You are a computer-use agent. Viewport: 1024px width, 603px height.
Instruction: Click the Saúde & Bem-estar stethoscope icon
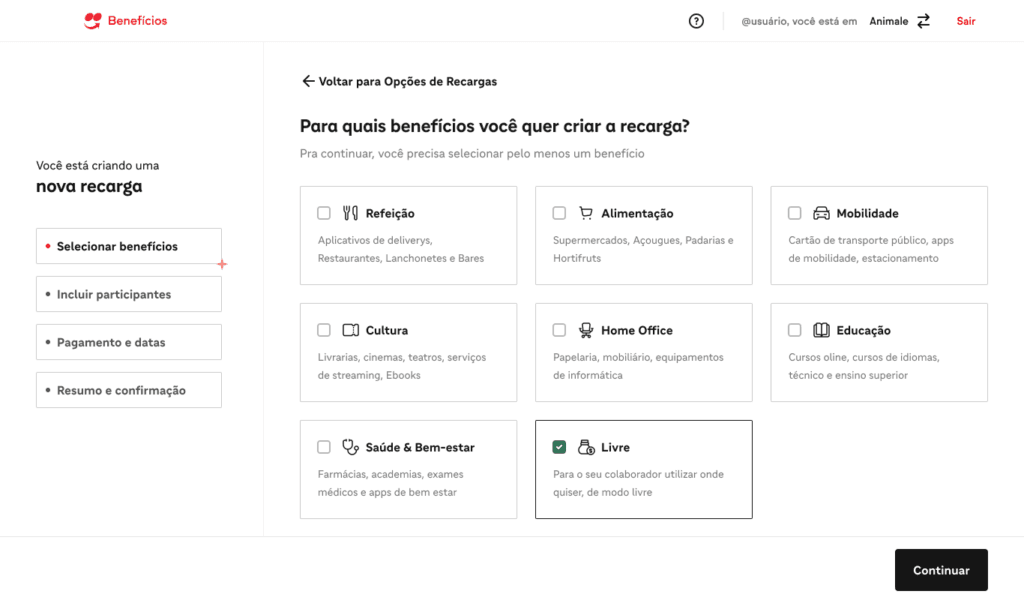(x=351, y=447)
